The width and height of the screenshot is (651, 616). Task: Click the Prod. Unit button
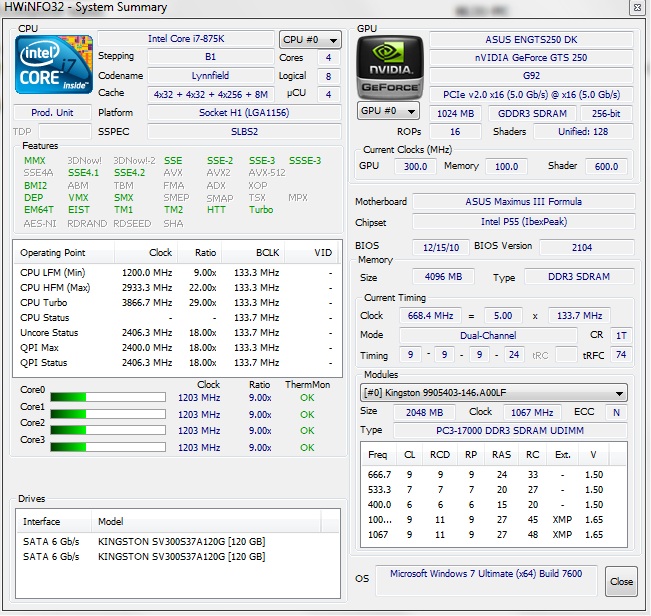coord(52,112)
